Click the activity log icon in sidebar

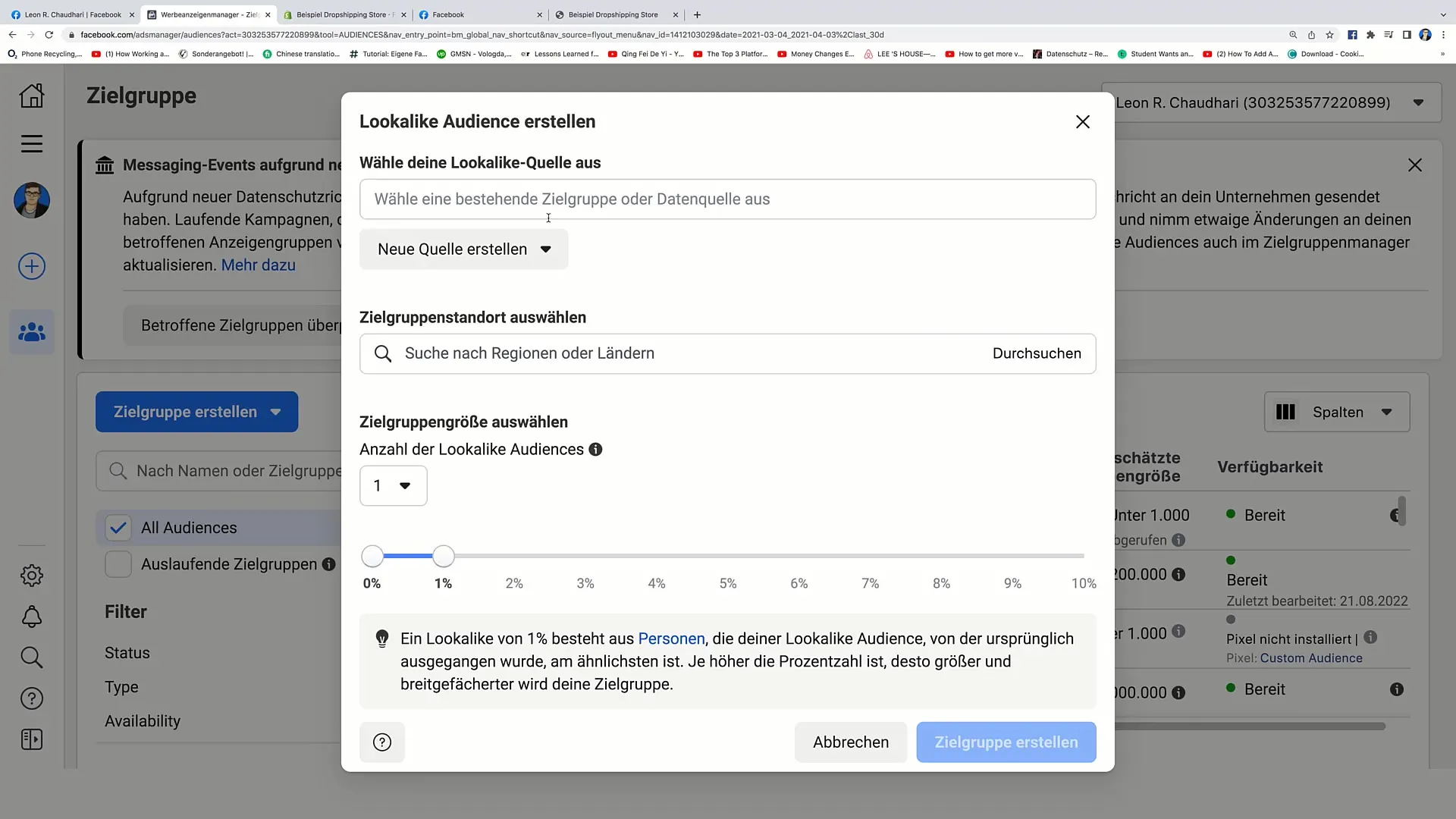(x=32, y=740)
